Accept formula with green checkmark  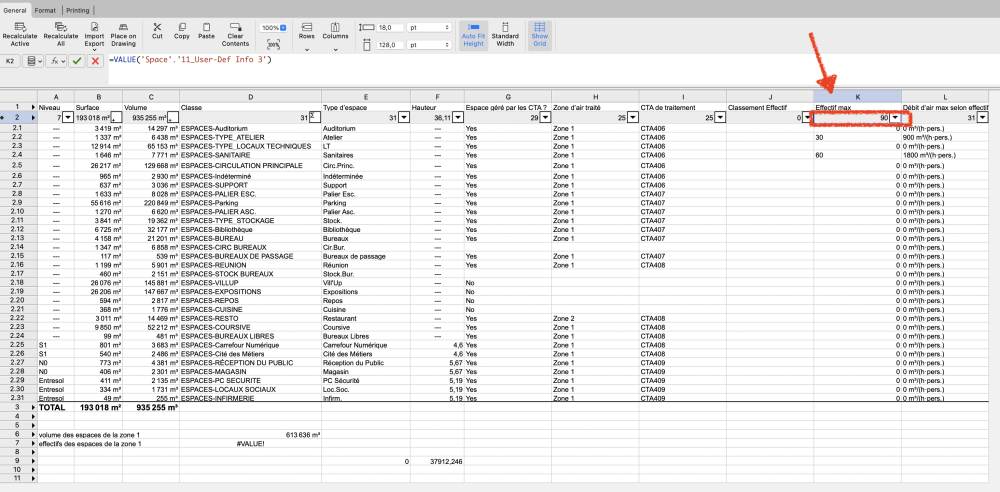76,61
